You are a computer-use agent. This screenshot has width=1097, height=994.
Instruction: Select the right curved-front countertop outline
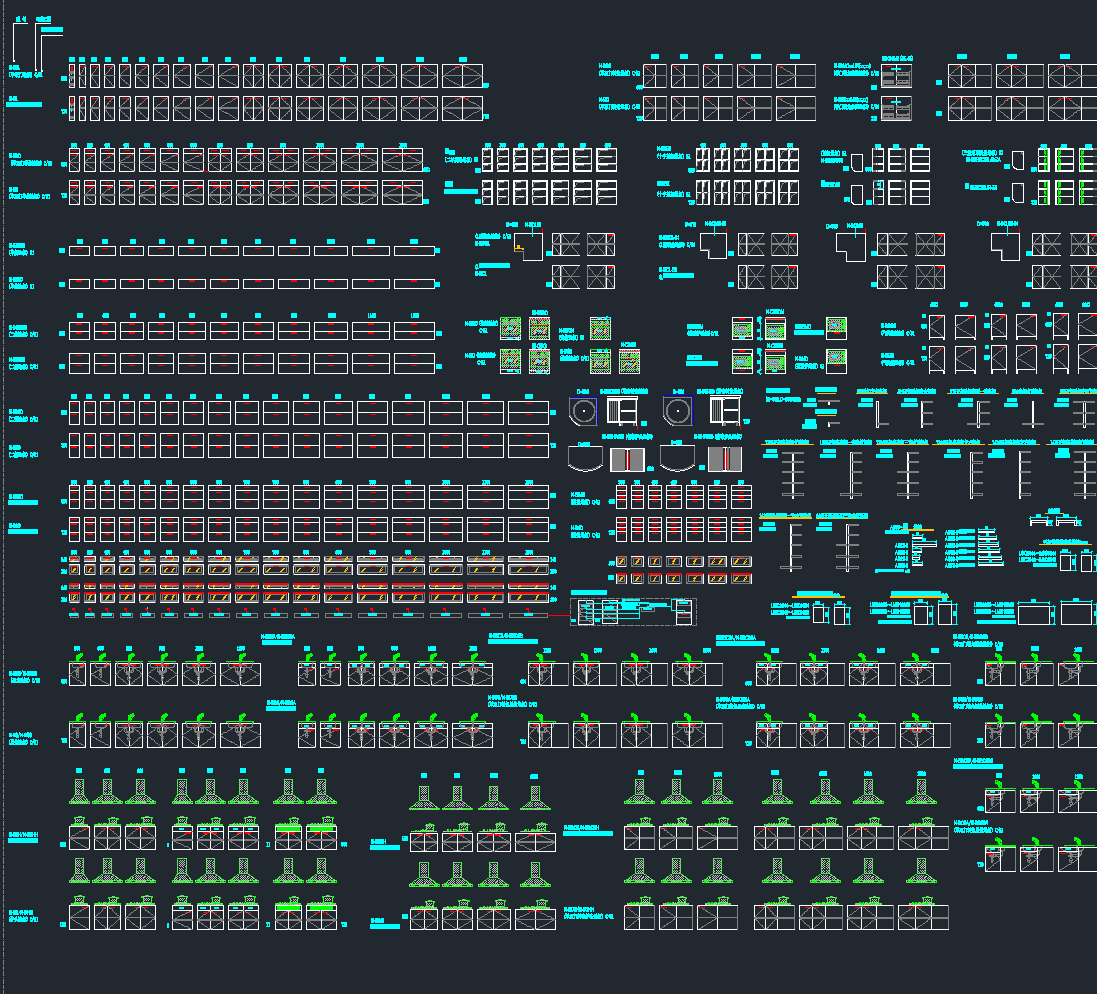point(678,458)
